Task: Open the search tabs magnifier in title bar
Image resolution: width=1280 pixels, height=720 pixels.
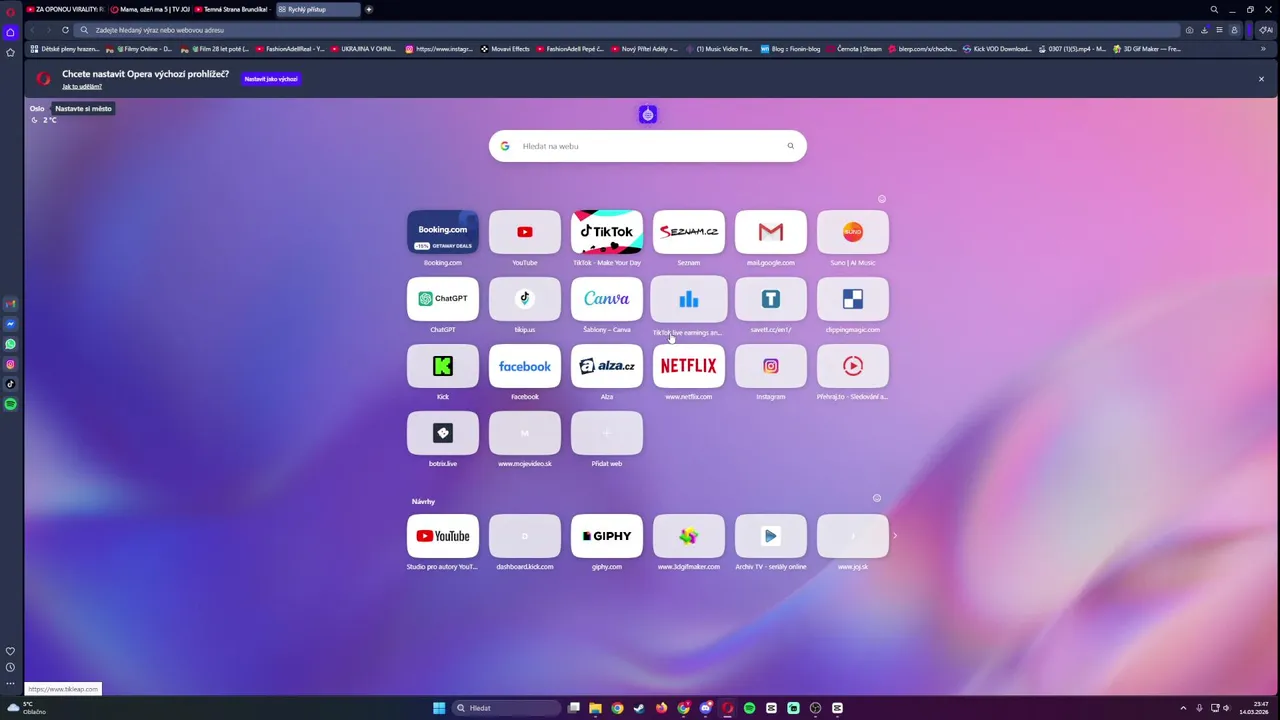Action: point(1214,9)
